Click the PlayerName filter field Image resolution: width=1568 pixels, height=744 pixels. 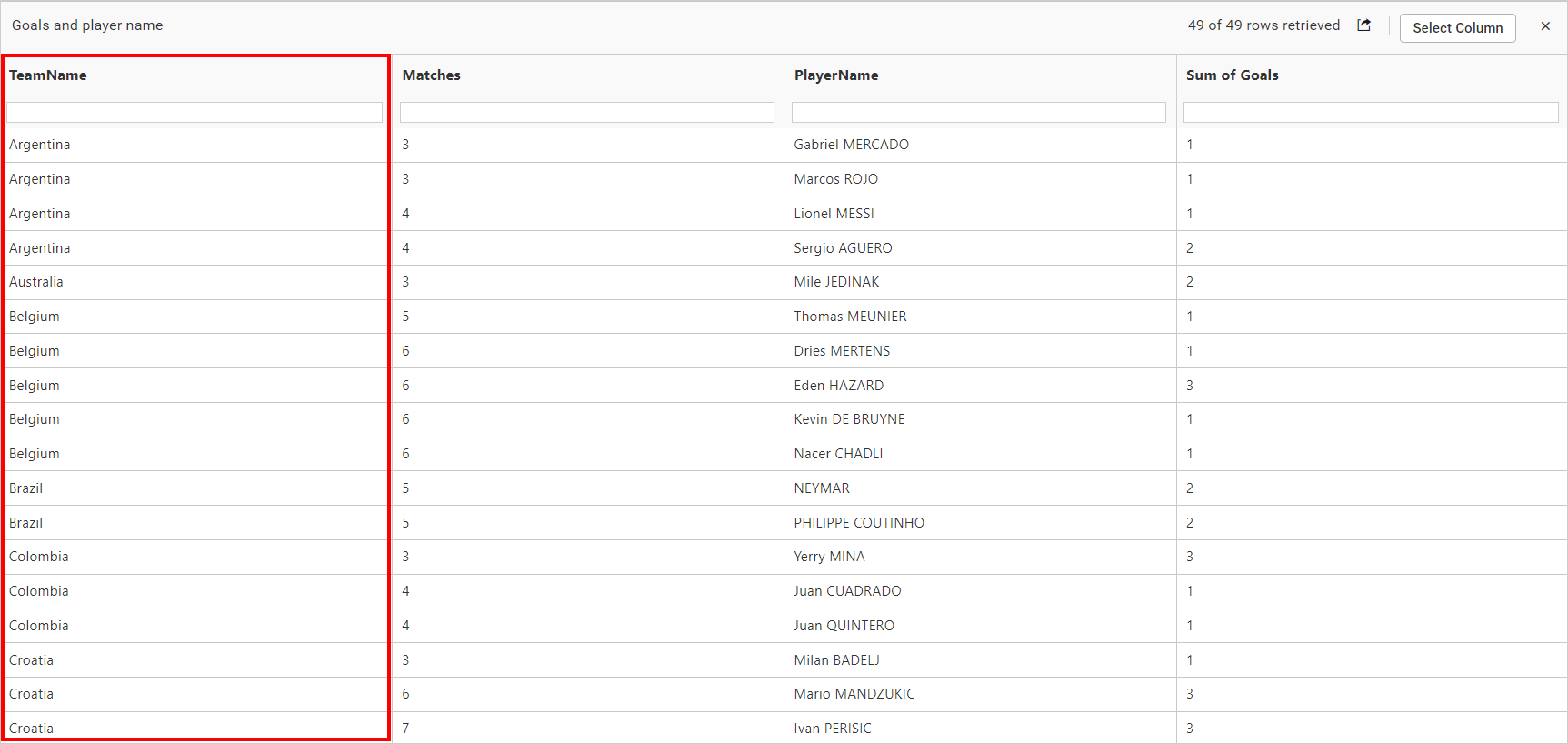click(979, 112)
